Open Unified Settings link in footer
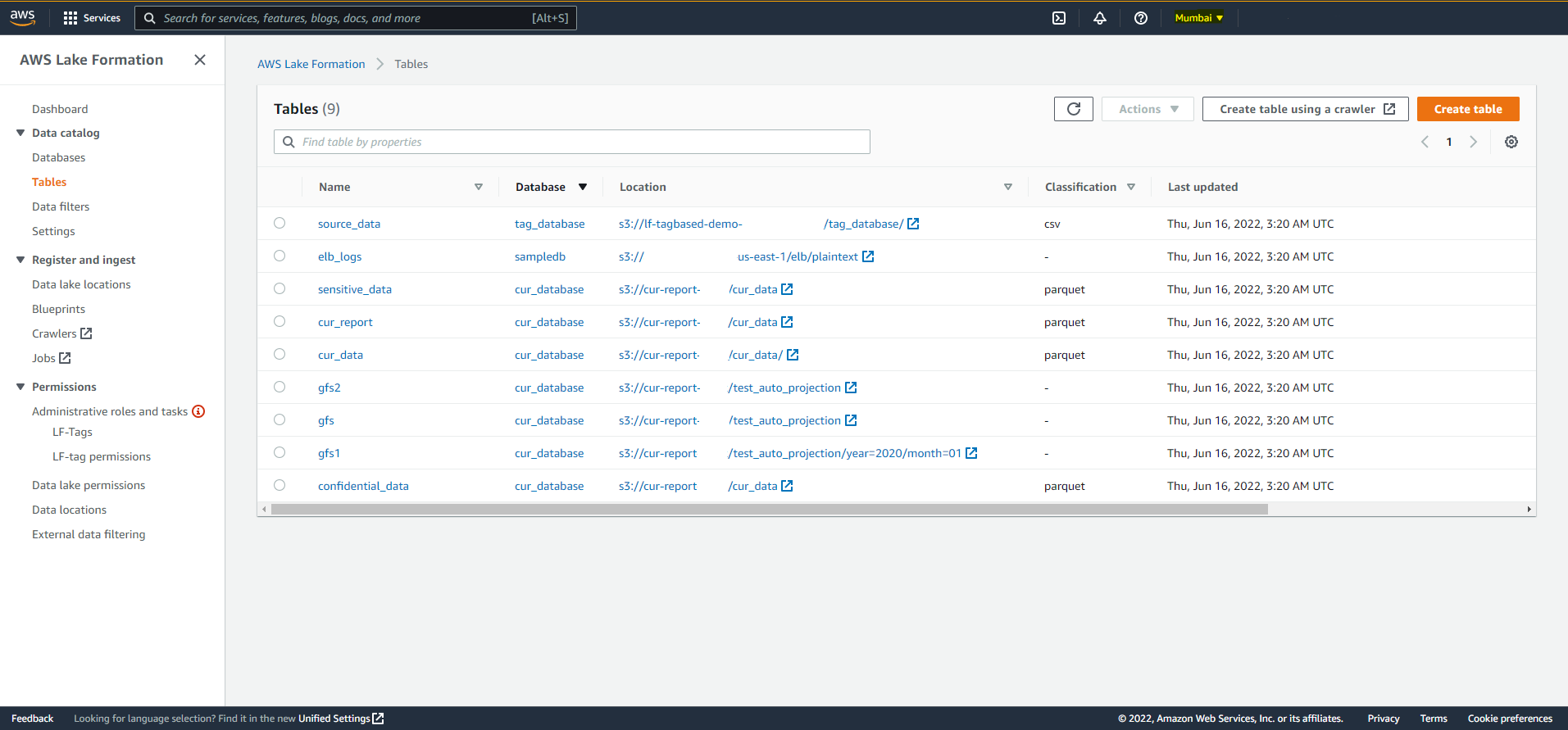The width and height of the screenshot is (1568, 730). 341,719
